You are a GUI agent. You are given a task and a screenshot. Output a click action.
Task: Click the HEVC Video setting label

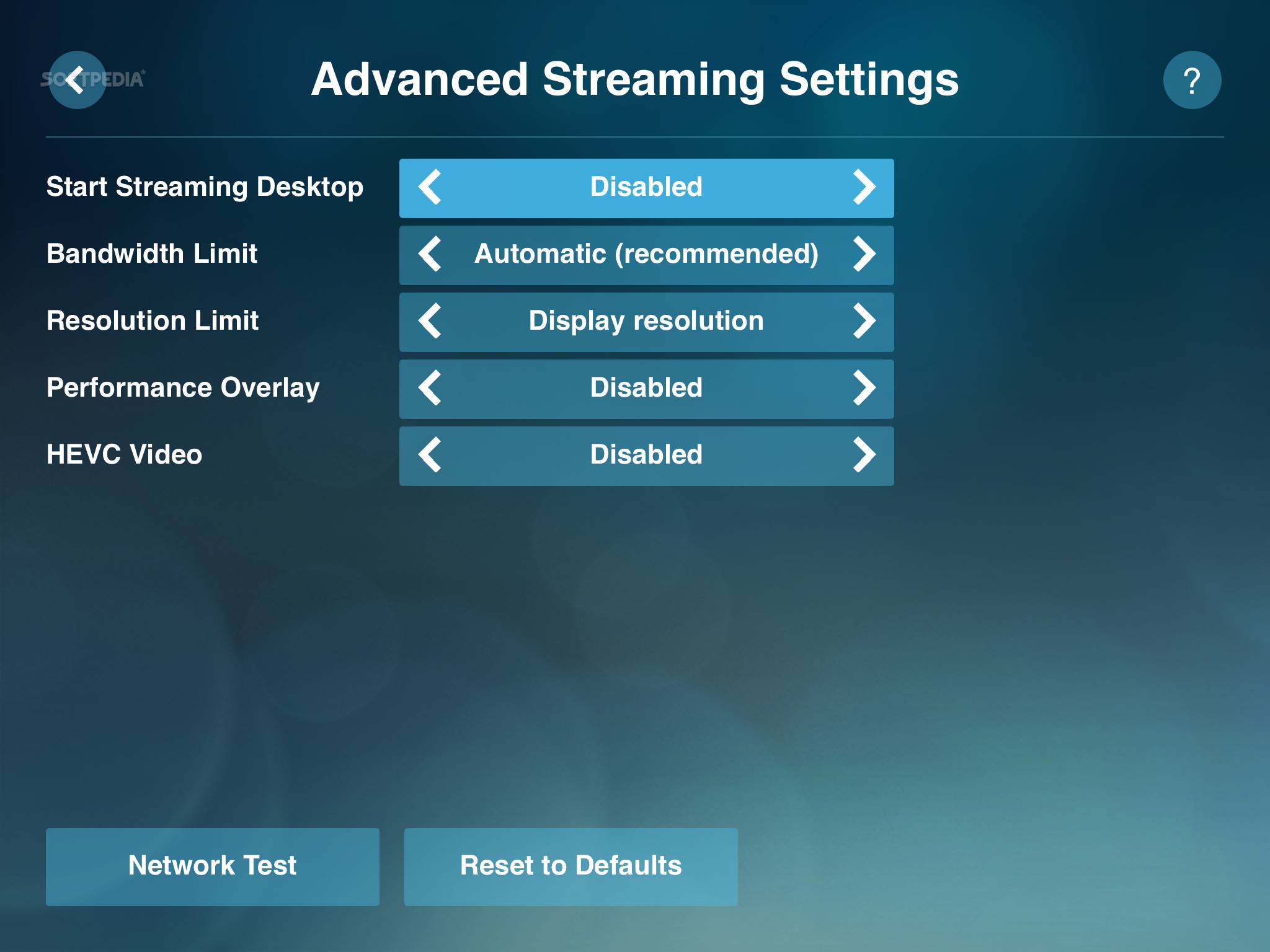pos(124,455)
